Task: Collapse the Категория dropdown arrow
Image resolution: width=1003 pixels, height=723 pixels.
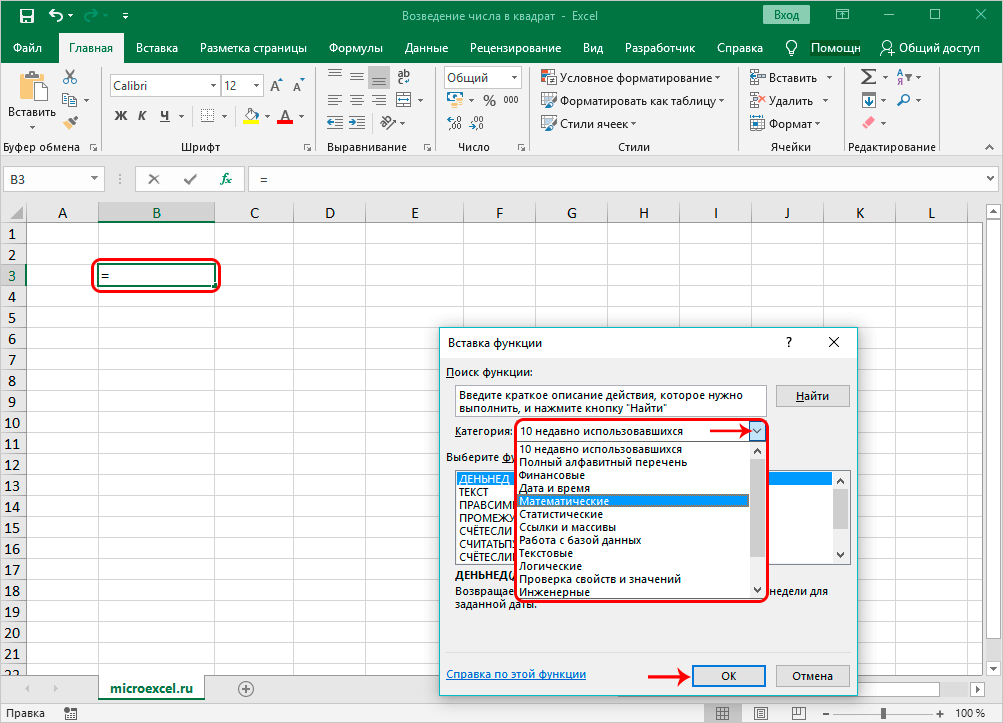Action: 757,431
